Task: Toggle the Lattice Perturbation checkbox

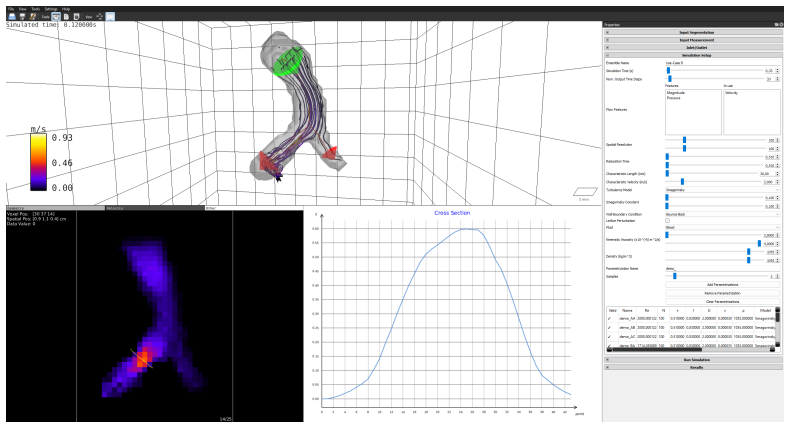Action: point(668,221)
